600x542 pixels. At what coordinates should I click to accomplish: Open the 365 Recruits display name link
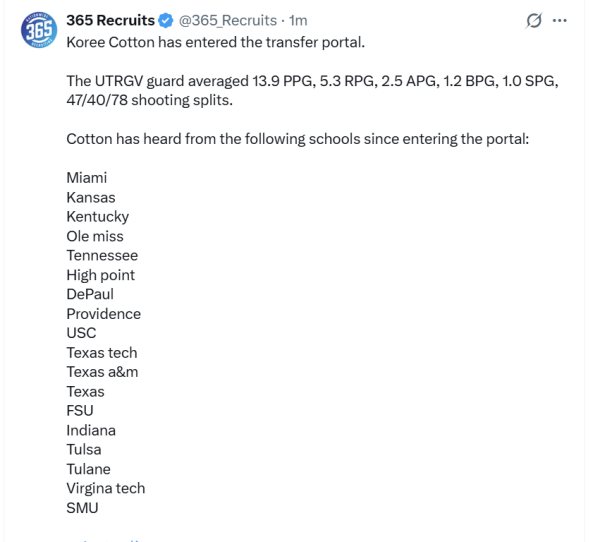110,21
